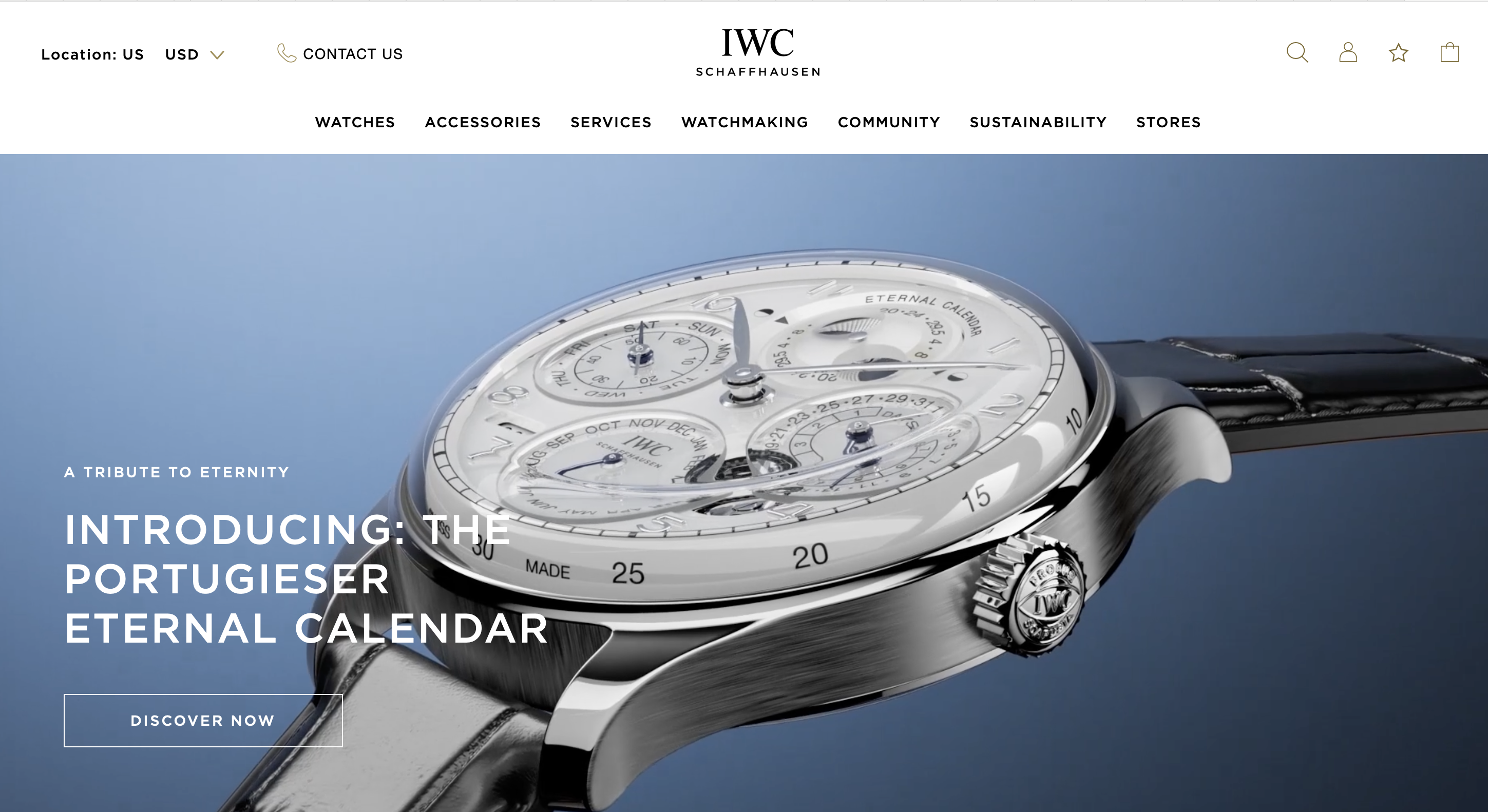Click the phone icon beside Contact Us

[287, 52]
